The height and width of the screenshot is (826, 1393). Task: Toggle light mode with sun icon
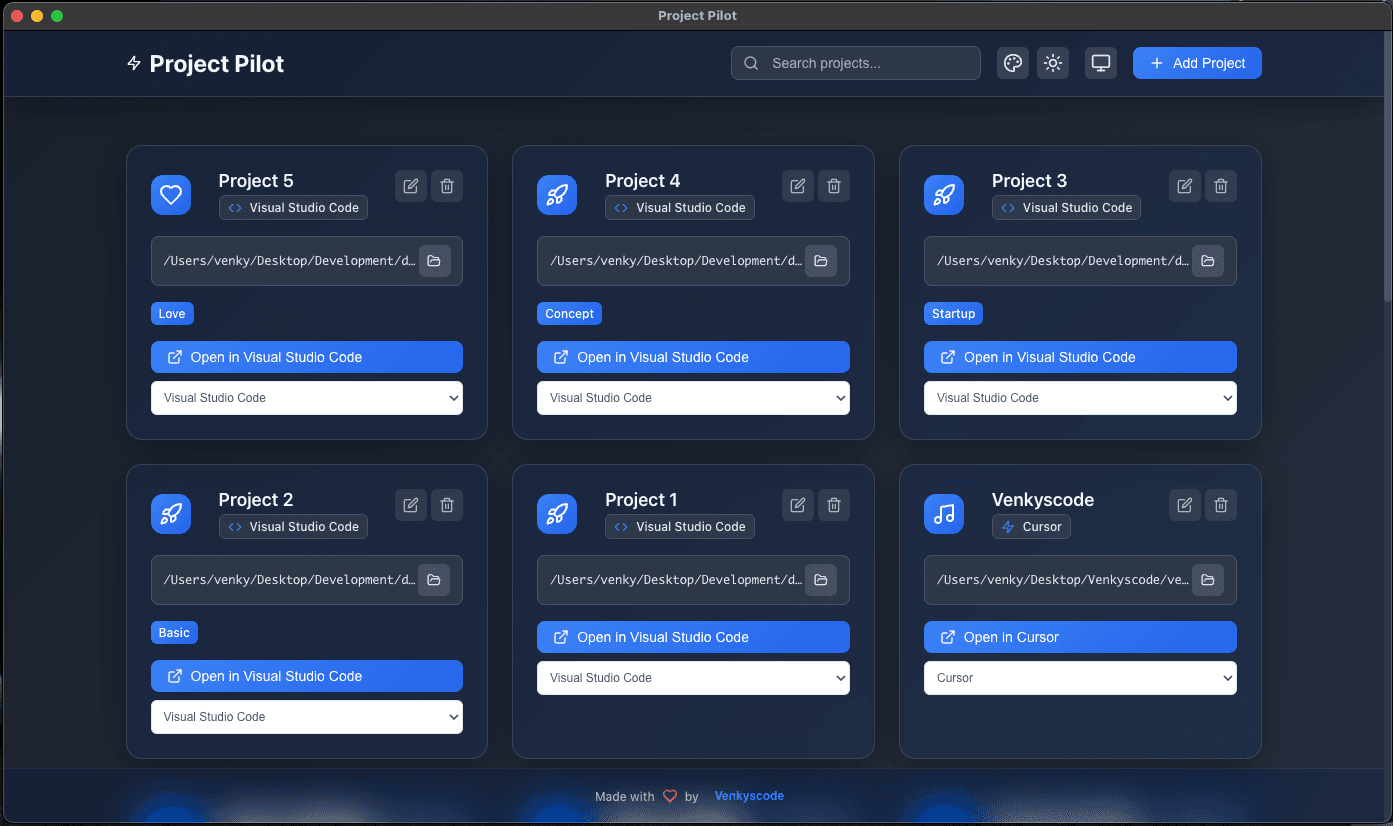pos(1052,63)
